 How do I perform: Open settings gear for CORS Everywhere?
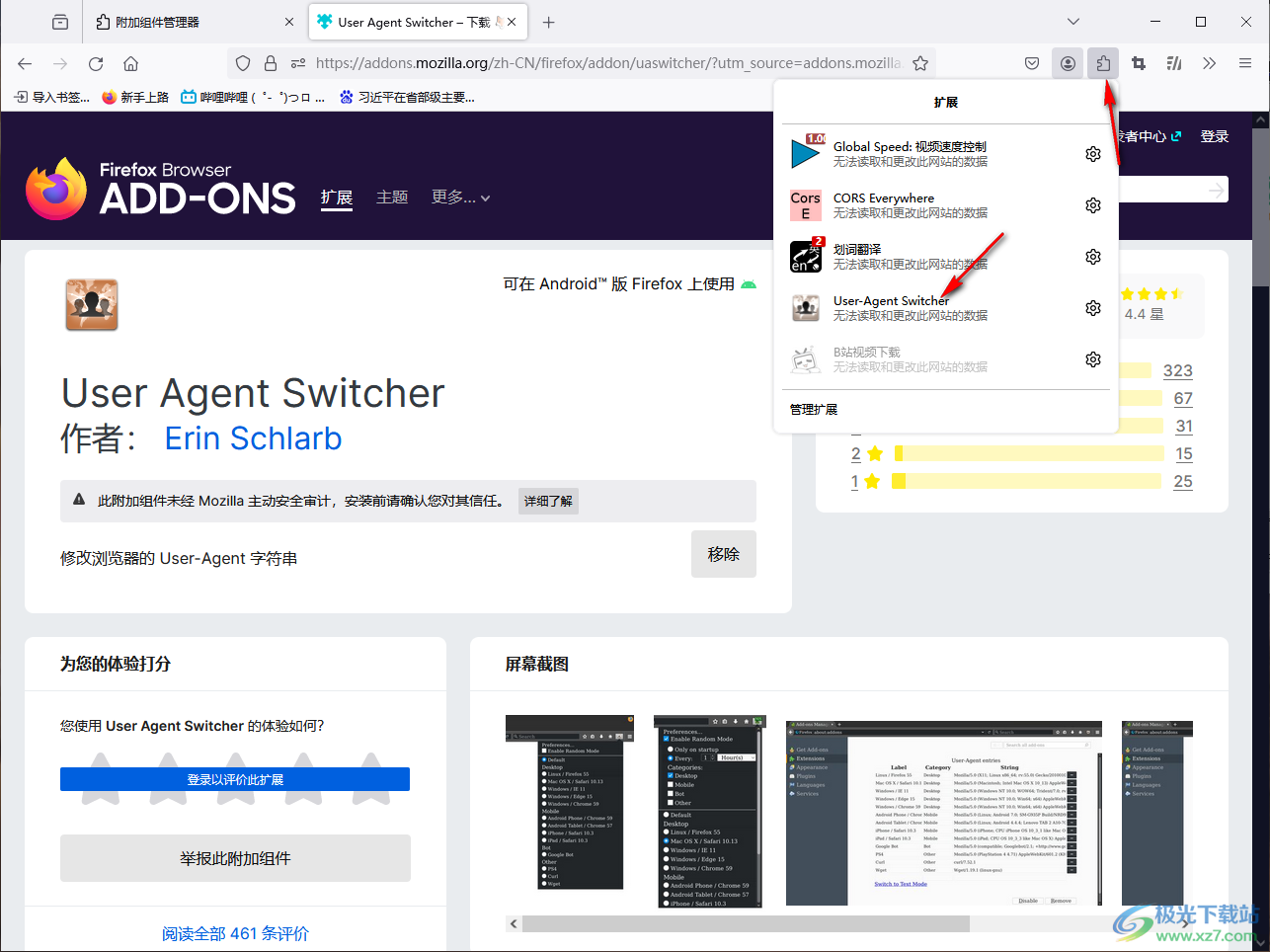1093,205
